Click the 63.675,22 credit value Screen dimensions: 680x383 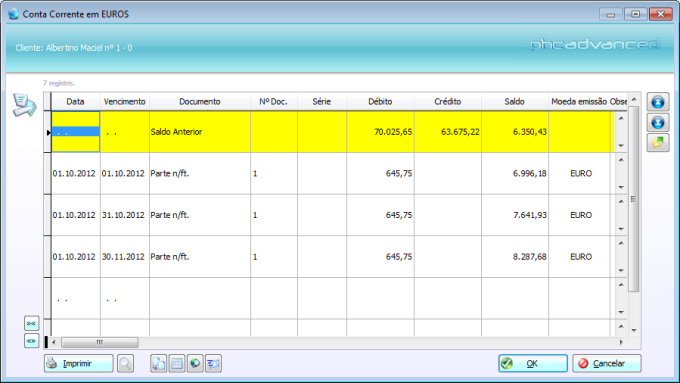461,132
